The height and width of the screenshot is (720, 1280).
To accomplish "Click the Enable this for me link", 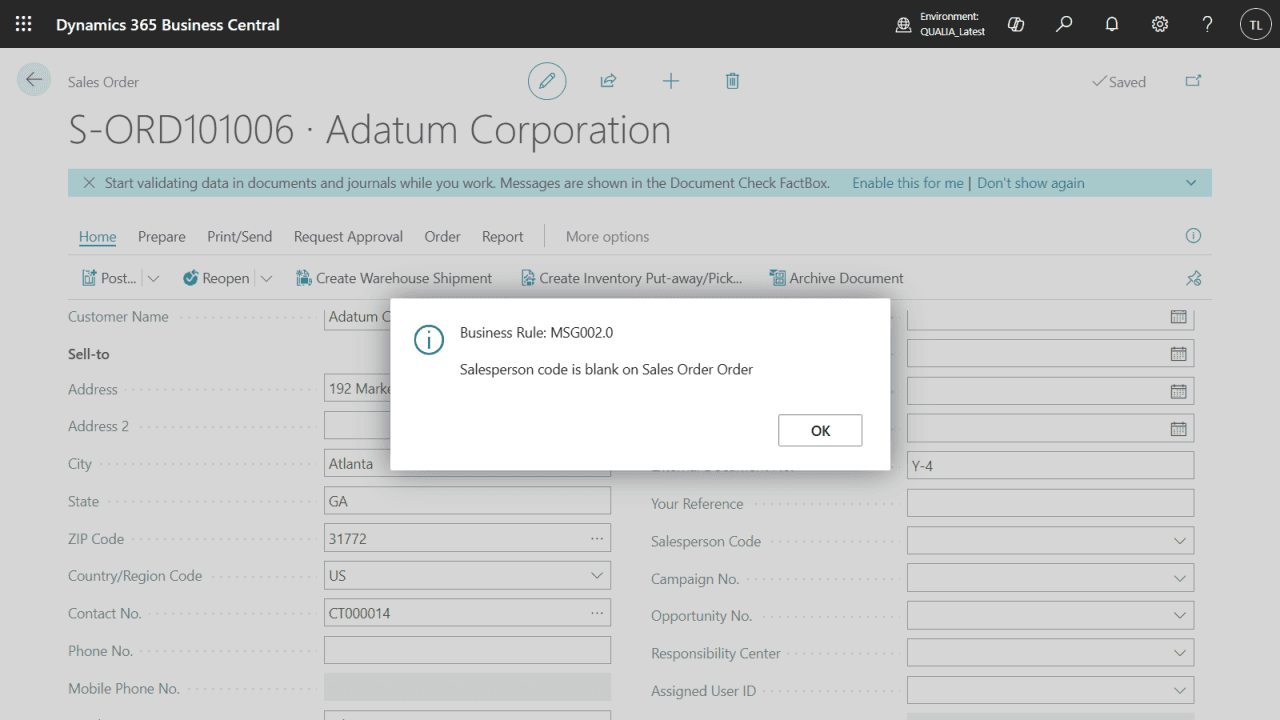I will coord(908,183).
